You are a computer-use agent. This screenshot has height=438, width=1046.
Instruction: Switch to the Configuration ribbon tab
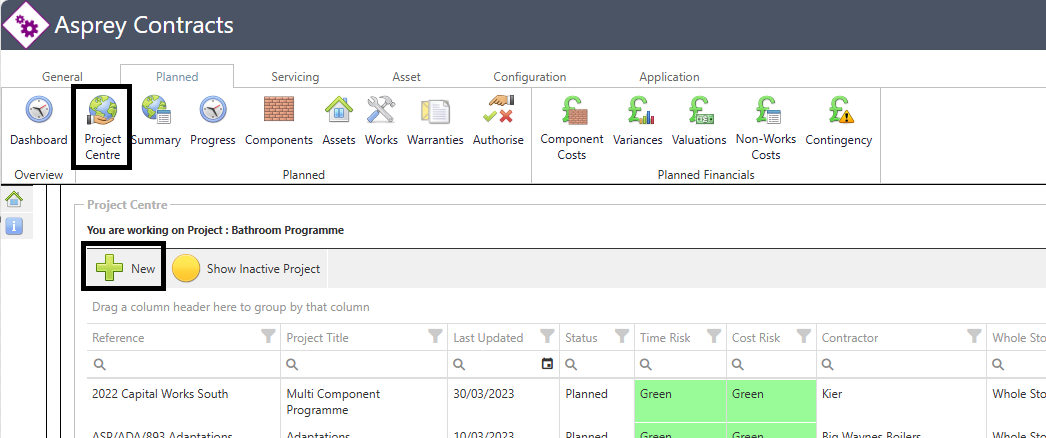point(529,77)
